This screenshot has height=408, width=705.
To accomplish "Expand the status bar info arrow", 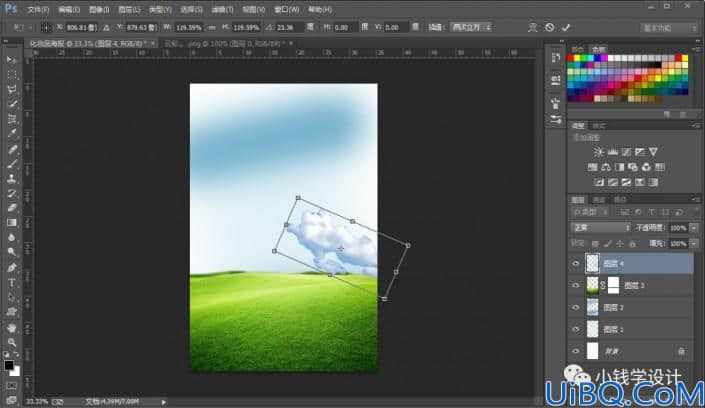I will click(x=164, y=402).
